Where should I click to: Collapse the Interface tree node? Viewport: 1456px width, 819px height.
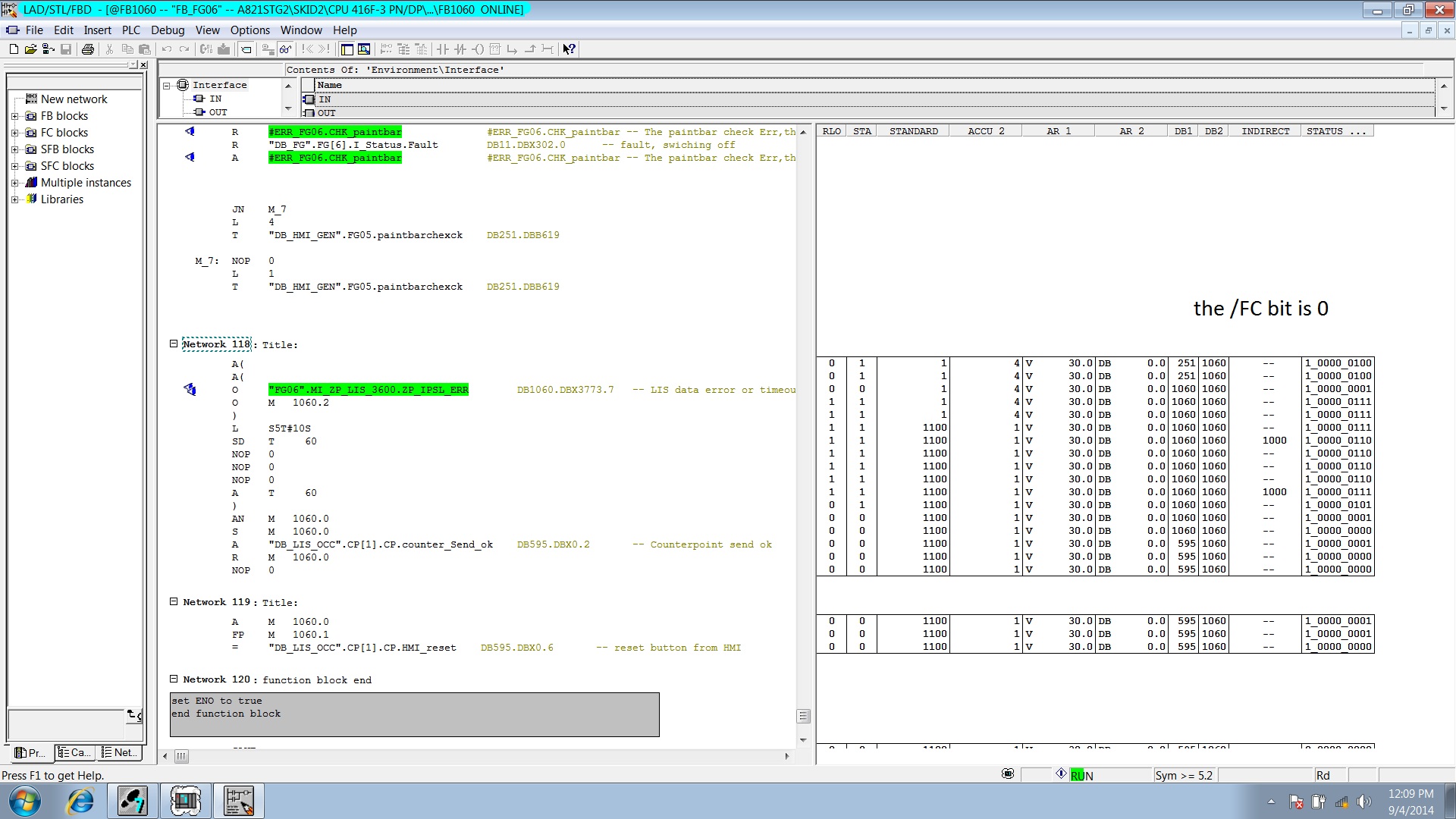click(x=166, y=85)
